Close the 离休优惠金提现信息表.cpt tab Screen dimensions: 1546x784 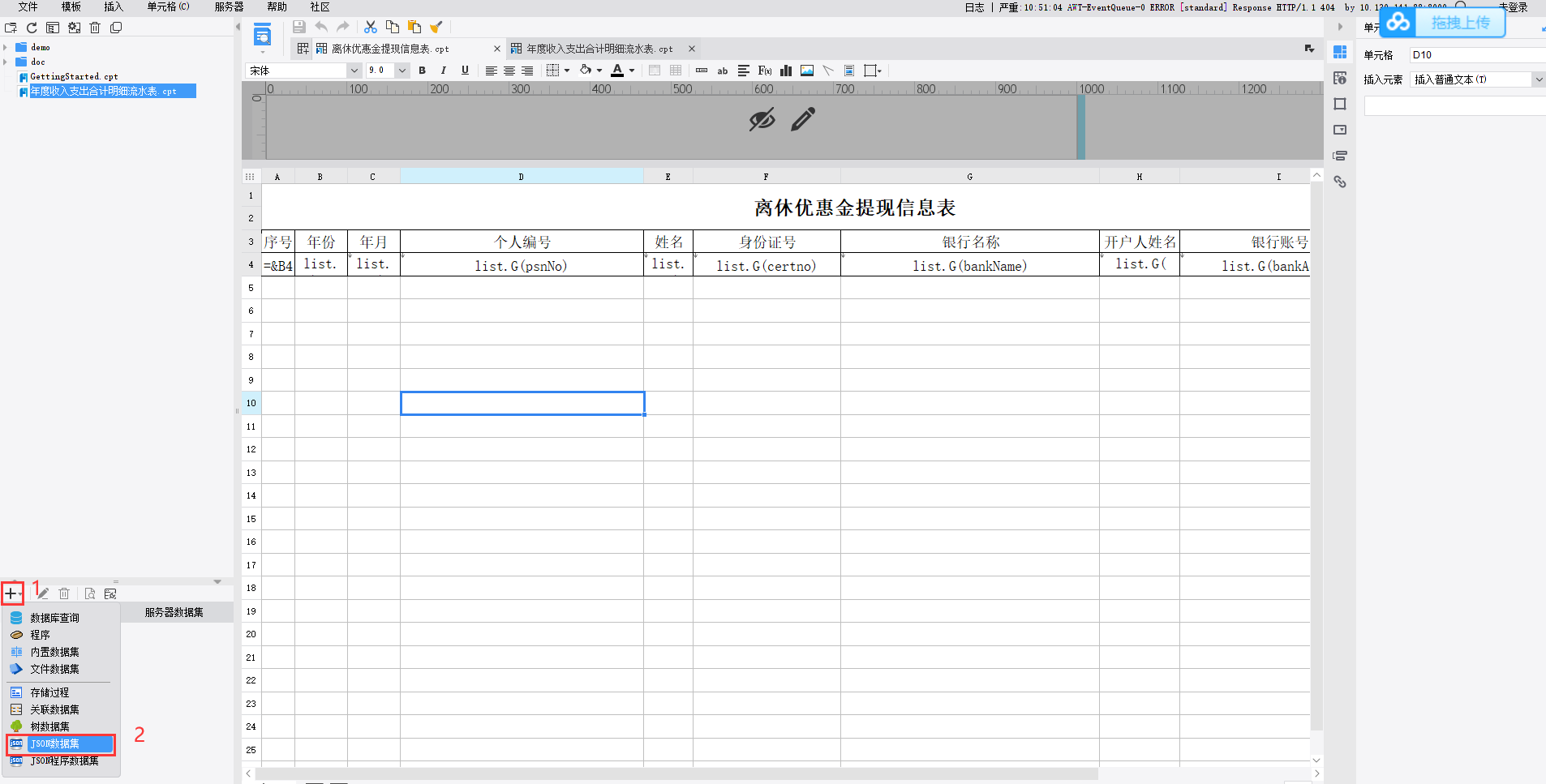497,49
